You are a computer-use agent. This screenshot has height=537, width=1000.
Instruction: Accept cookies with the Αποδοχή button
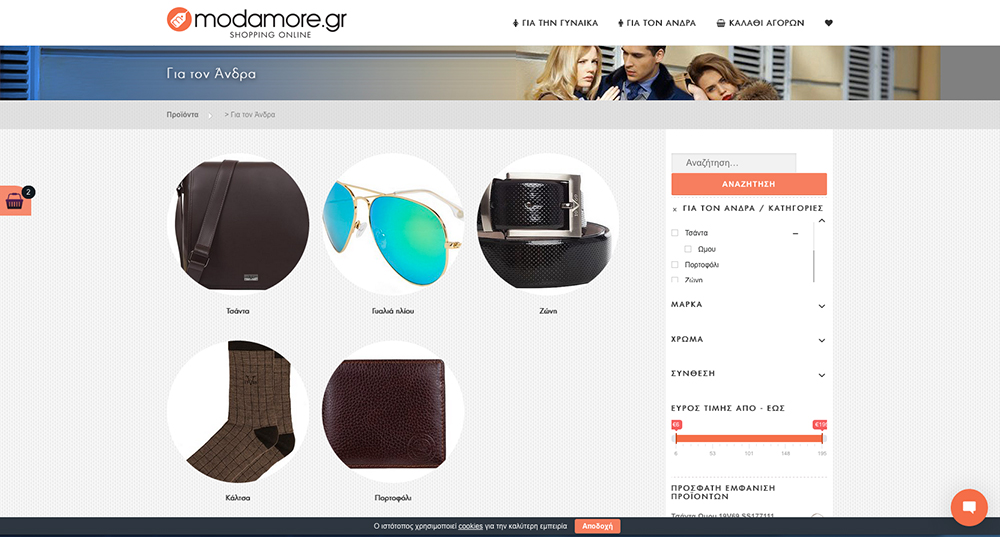pos(598,526)
